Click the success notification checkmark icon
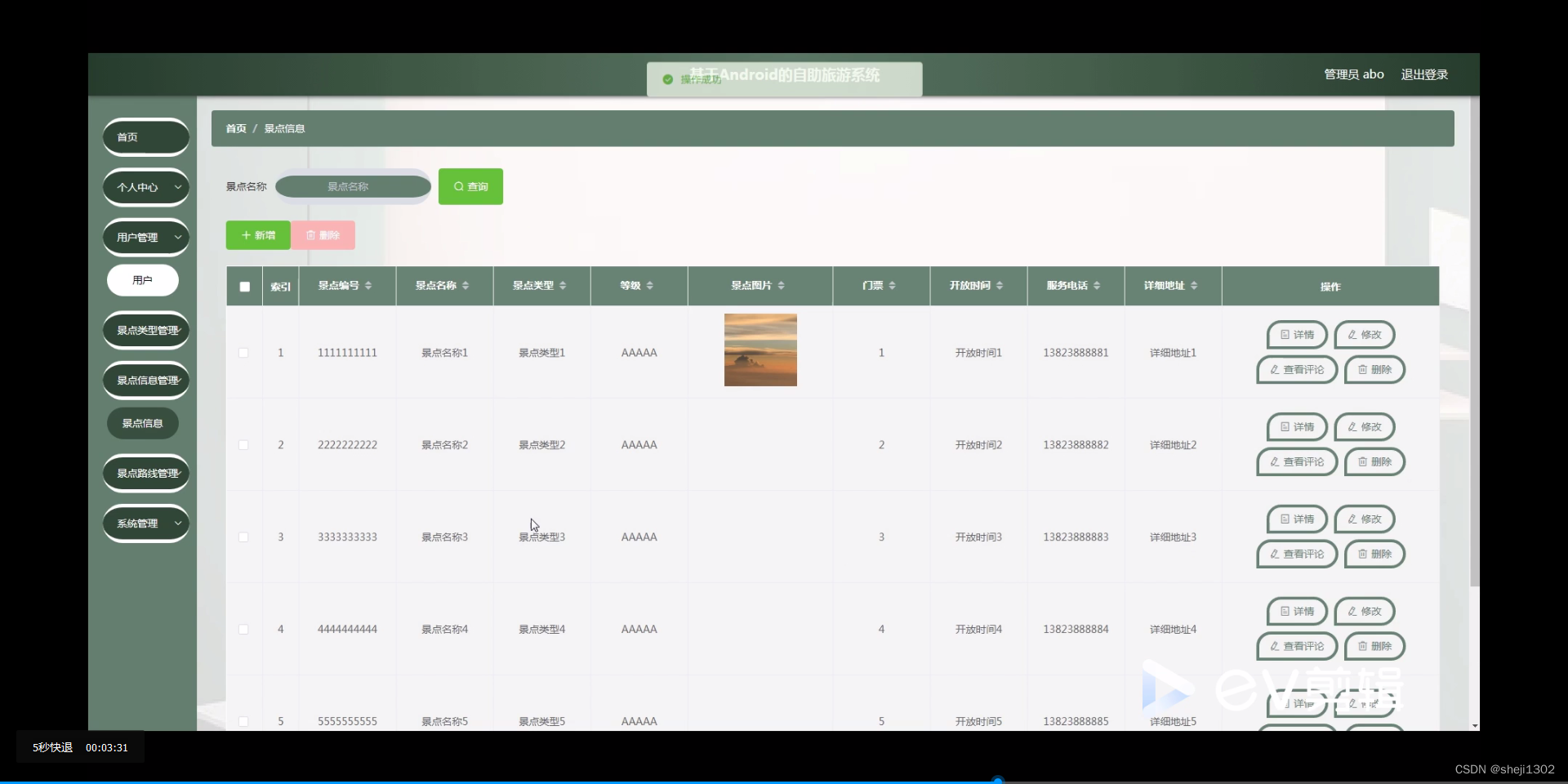This screenshot has height=784, width=1568. tap(667, 79)
